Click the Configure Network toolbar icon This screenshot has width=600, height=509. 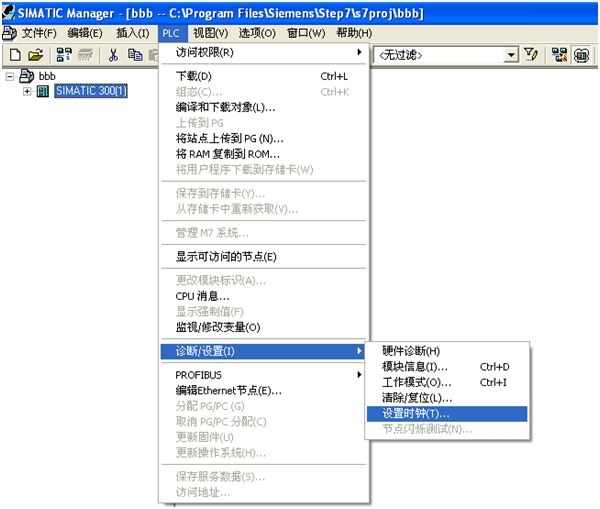(x=559, y=55)
